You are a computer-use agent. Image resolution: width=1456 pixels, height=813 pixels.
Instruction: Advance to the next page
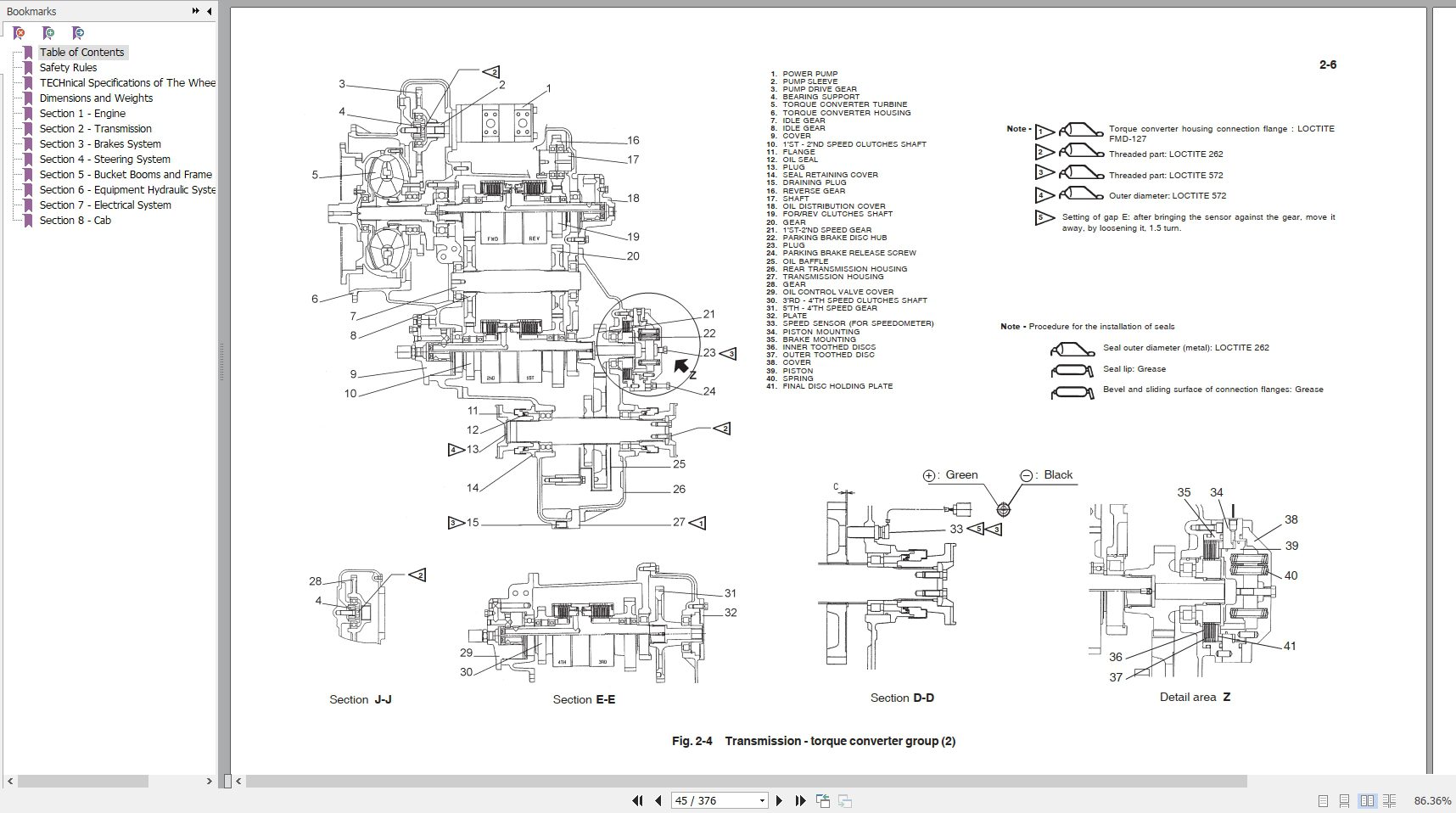(780, 800)
